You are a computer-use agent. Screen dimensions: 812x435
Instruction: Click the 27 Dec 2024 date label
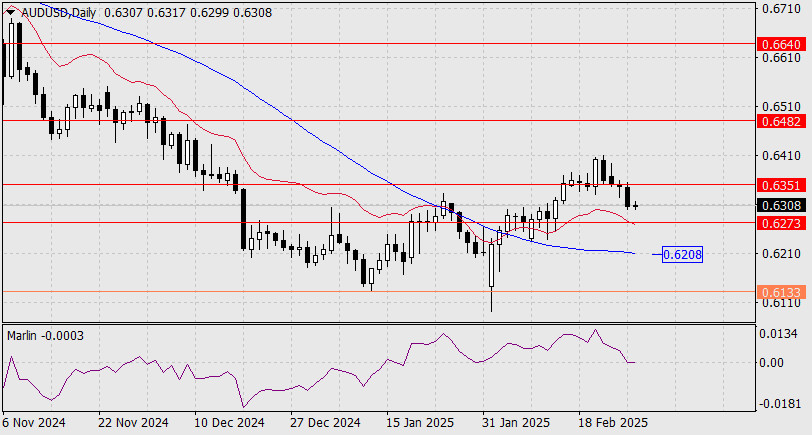pyautogui.click(x=324, y=423)
